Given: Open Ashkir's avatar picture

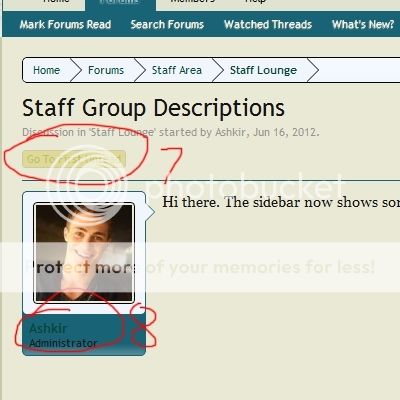Looking at the screenshot, I should (84, 253).
